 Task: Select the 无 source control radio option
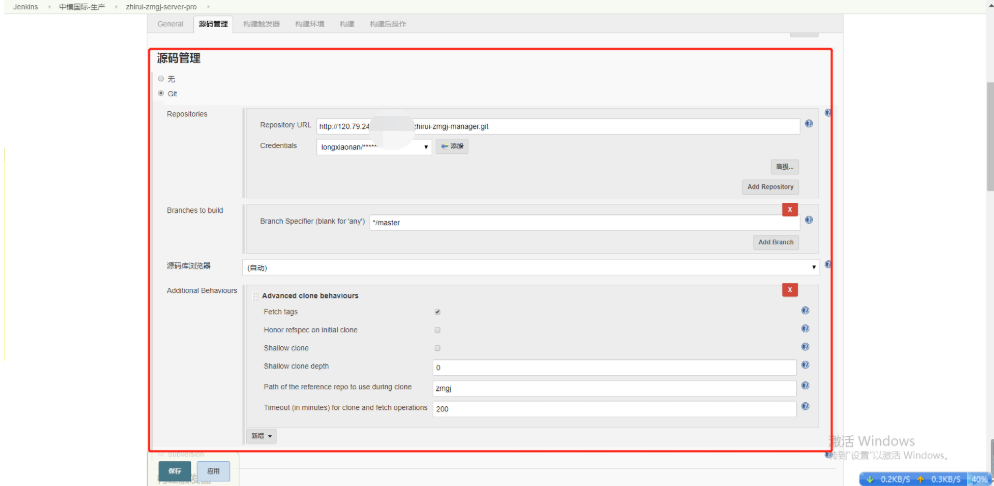tap(160, 79)
